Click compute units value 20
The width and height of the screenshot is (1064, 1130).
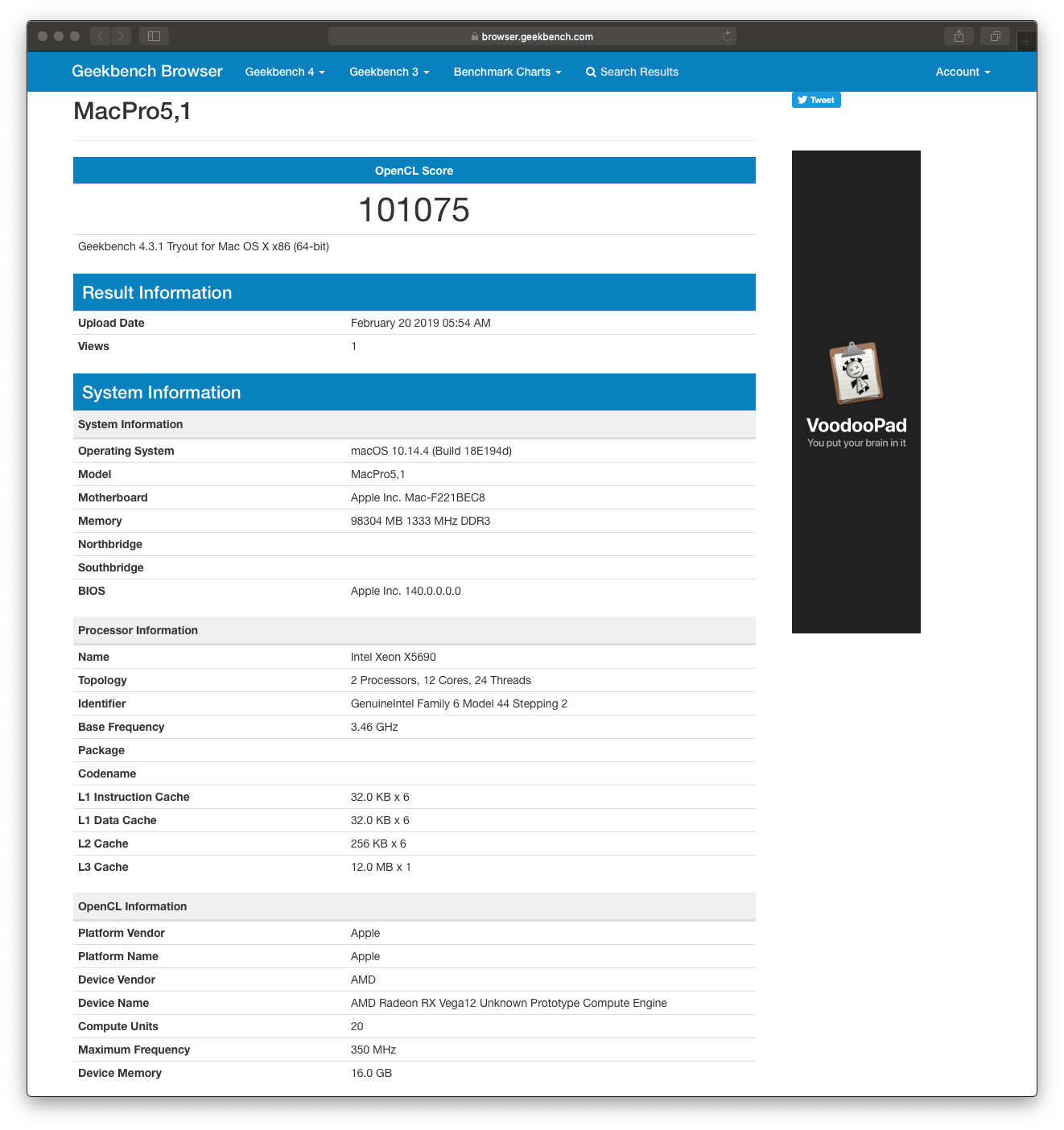tap(357, 1026)
